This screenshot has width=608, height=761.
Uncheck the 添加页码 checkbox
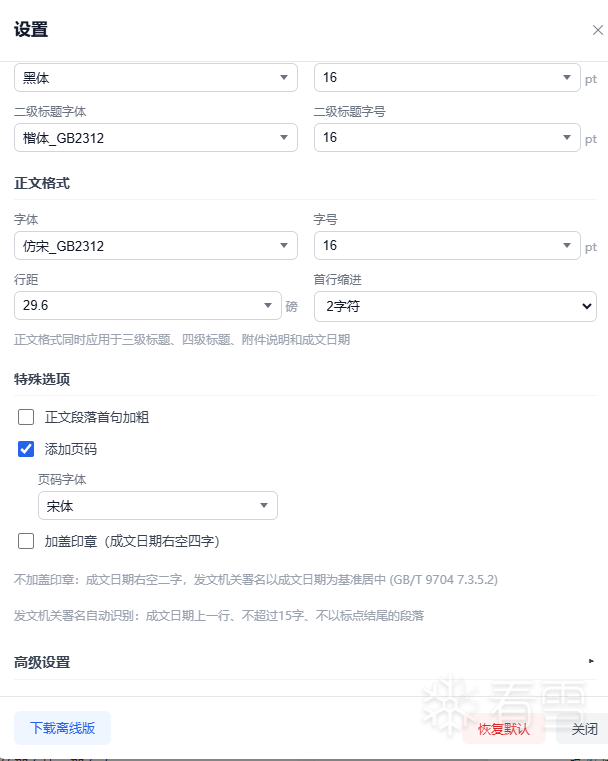click(26, 449)
